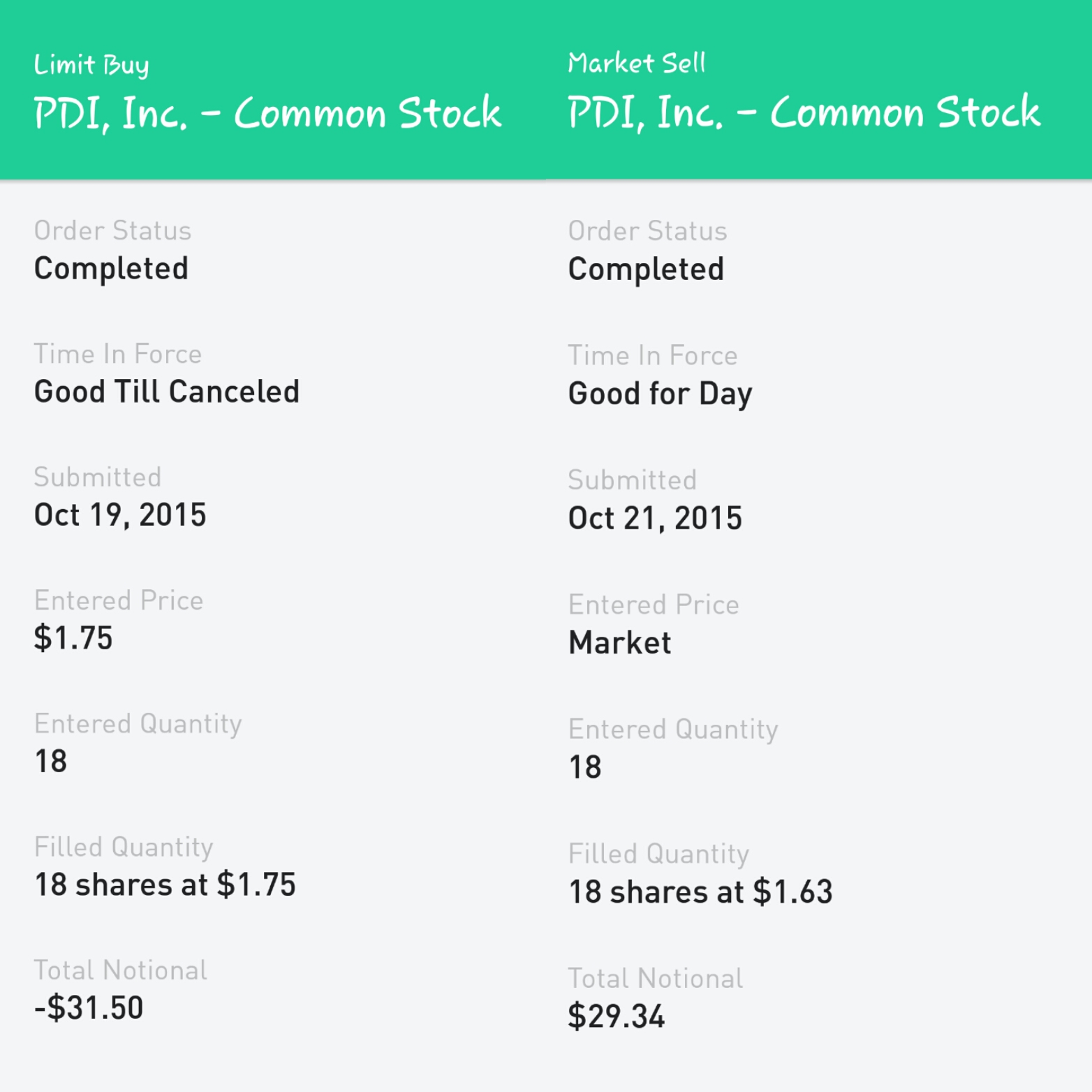Click the Good for Day value

pyautogui.click(x=660, y=394)
